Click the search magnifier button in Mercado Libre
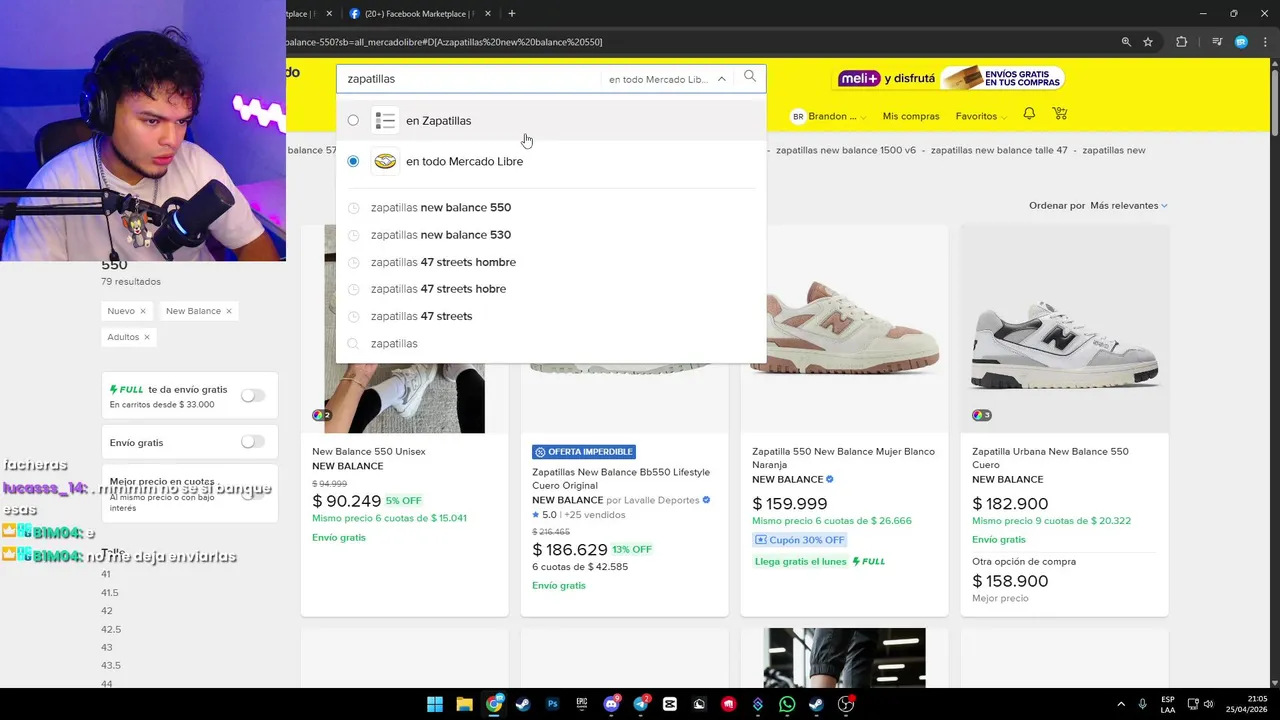The height and width of the screenshot is (720, 1280). point(750,77)
